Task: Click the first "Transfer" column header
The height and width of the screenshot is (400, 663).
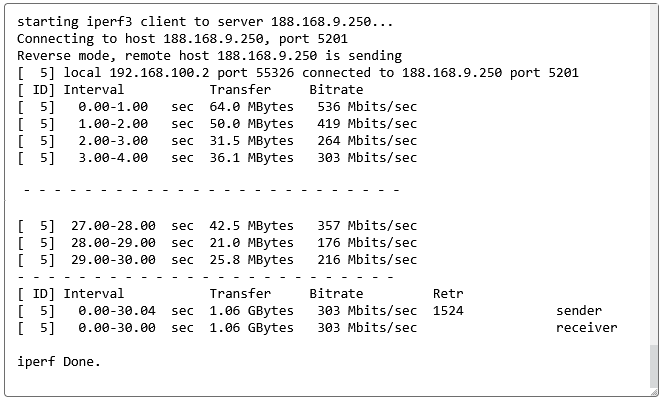Action: coord(240,90)
